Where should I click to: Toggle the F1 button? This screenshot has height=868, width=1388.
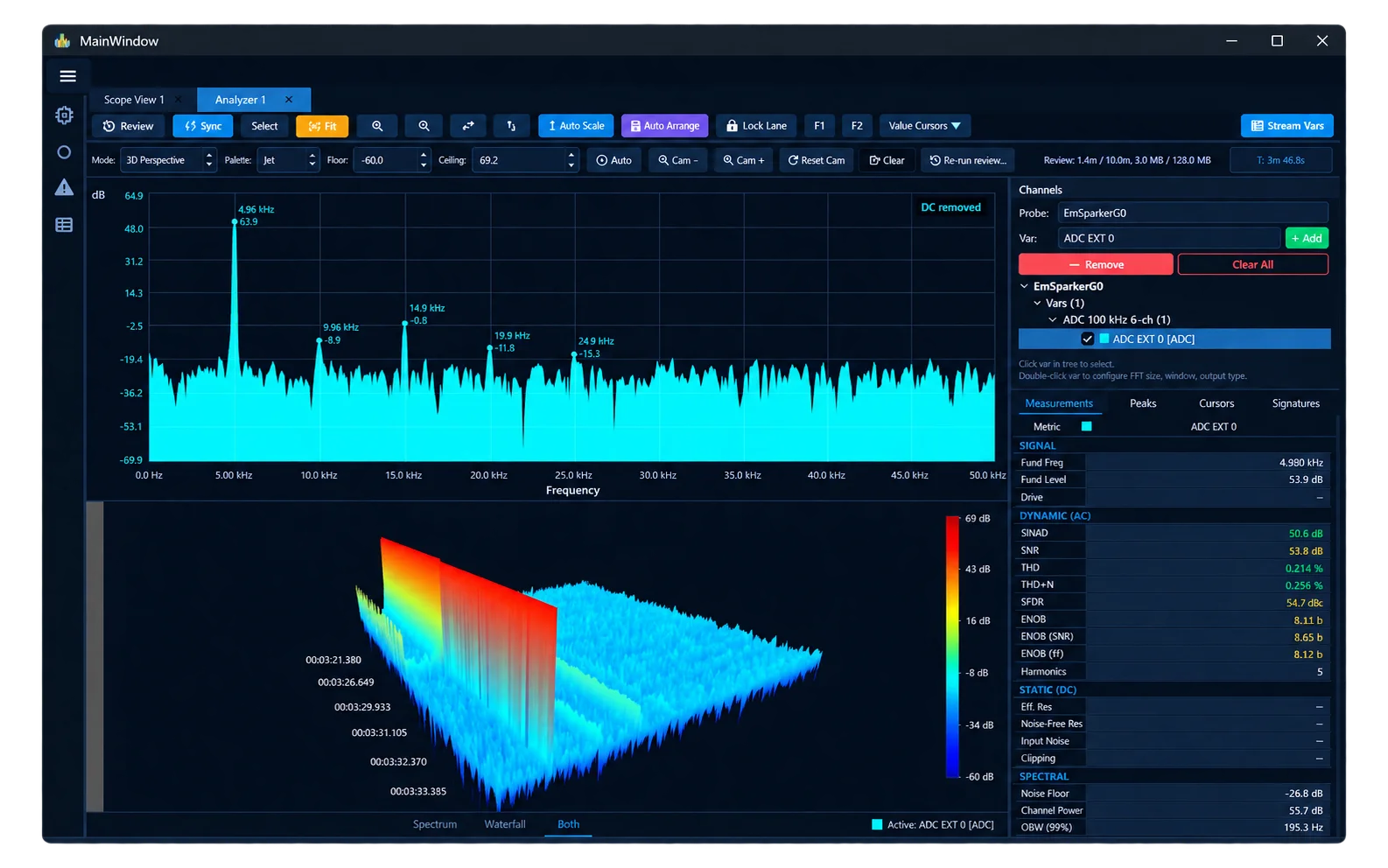tap(819, 126)
